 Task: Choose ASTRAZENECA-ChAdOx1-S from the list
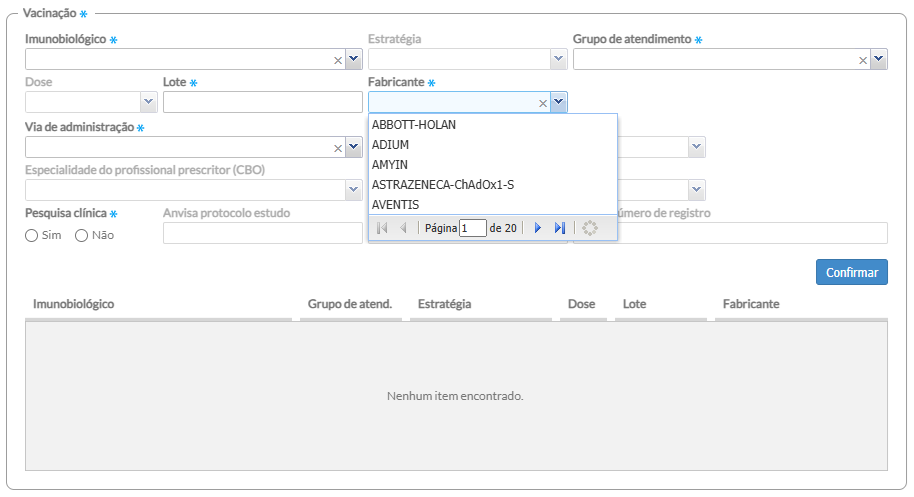[x=442, y=185]
